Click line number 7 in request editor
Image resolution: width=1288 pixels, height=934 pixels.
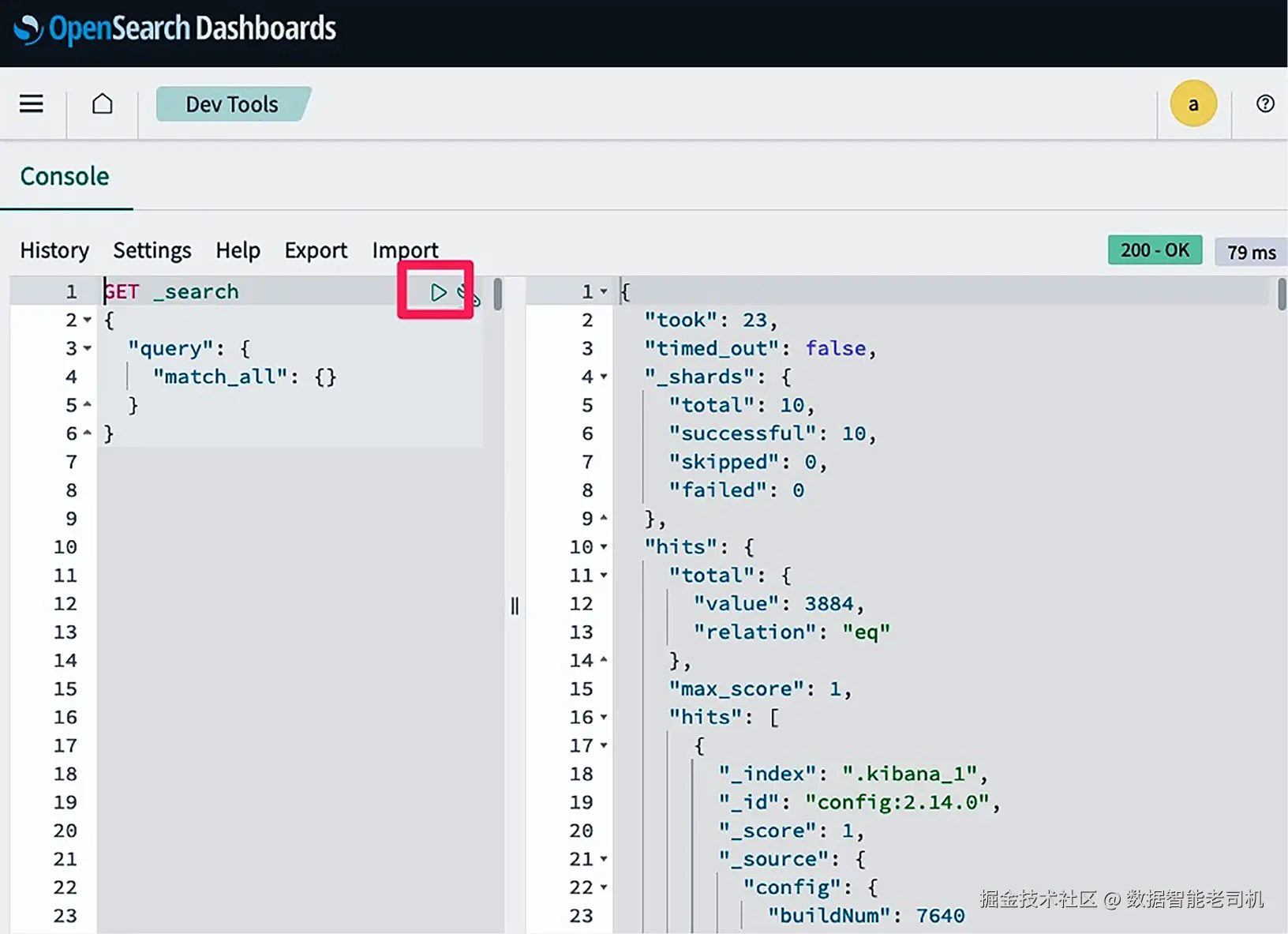click(x=72, y=462)
